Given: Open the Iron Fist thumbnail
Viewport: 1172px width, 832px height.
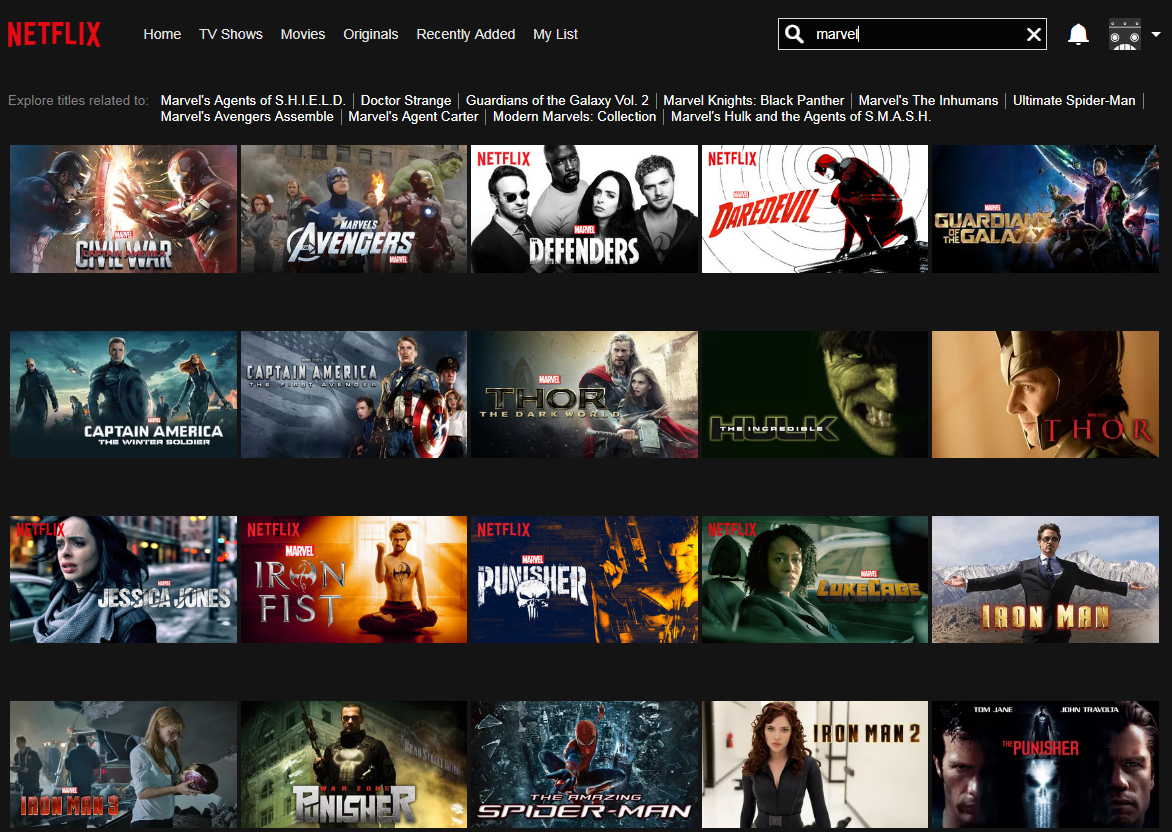Looking at the screenshot, I should [354, 579].
